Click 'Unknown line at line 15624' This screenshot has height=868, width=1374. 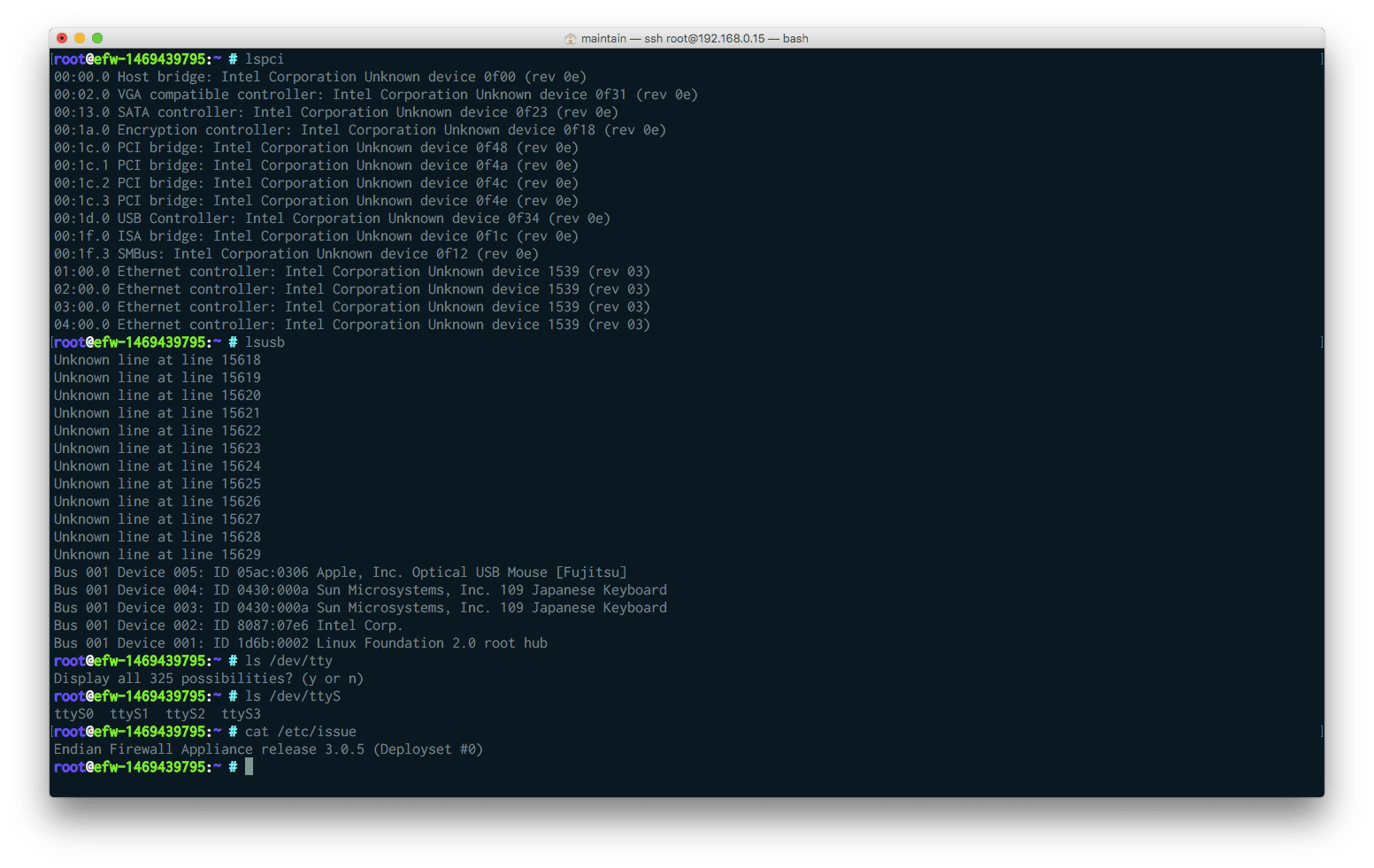tap(157, 466)
